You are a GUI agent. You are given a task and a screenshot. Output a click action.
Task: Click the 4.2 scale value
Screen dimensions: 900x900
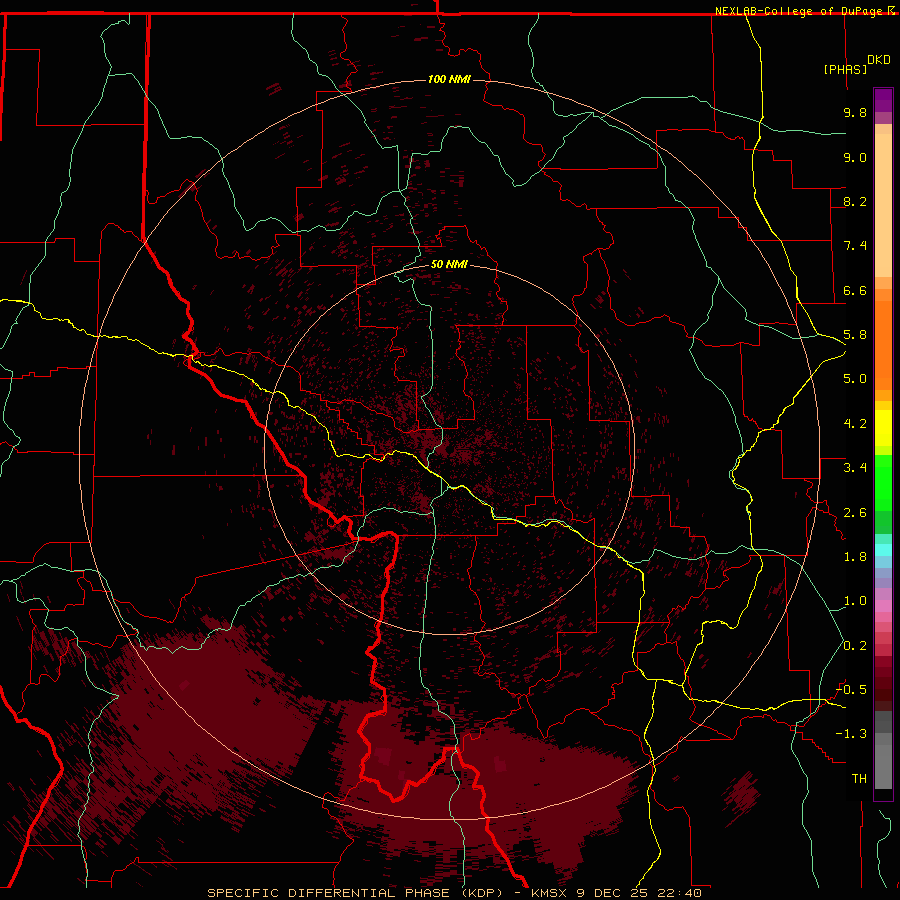pos(855,424)
